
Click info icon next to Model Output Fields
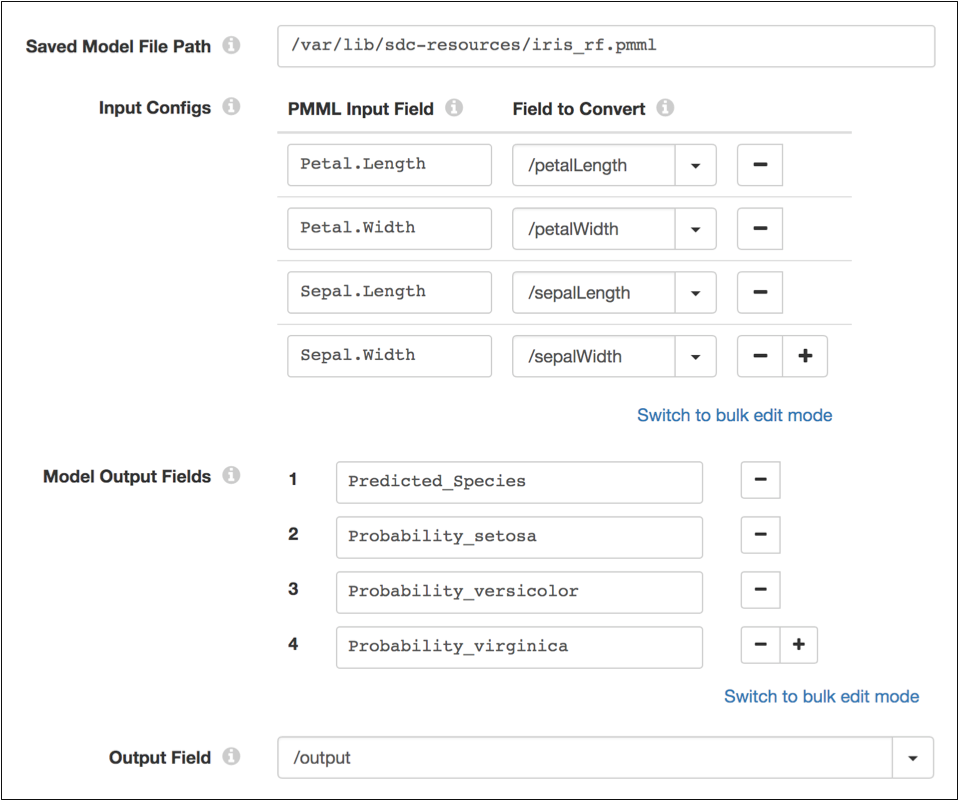click(x=232, y=476)
